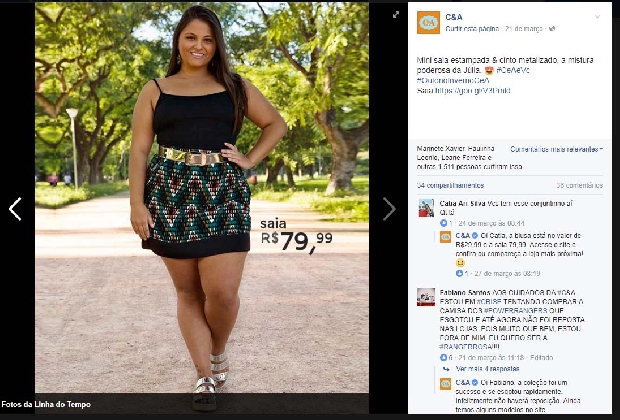Expand Ver mais 4 respostas replies

[487, 369]
